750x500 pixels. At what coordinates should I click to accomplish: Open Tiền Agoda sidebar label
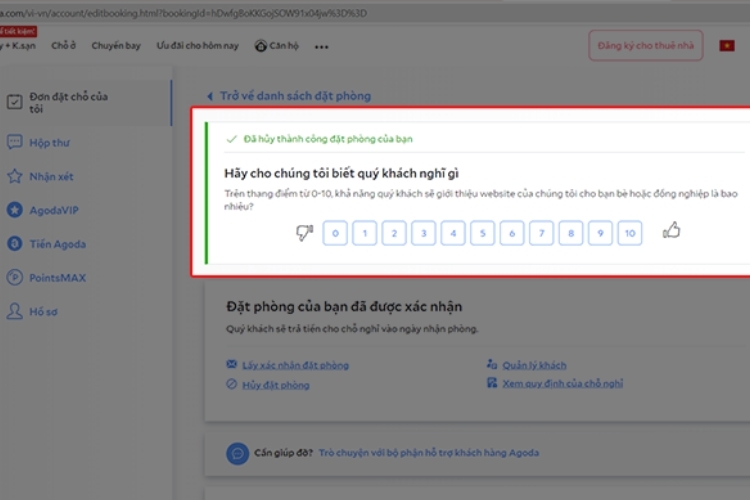tap(57, 244)
